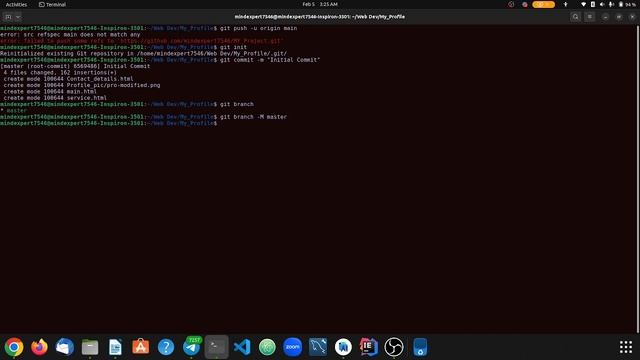Click the accessibility icon in top bar
The height and width of the screenshot is (360, 640).
point(565,4)
